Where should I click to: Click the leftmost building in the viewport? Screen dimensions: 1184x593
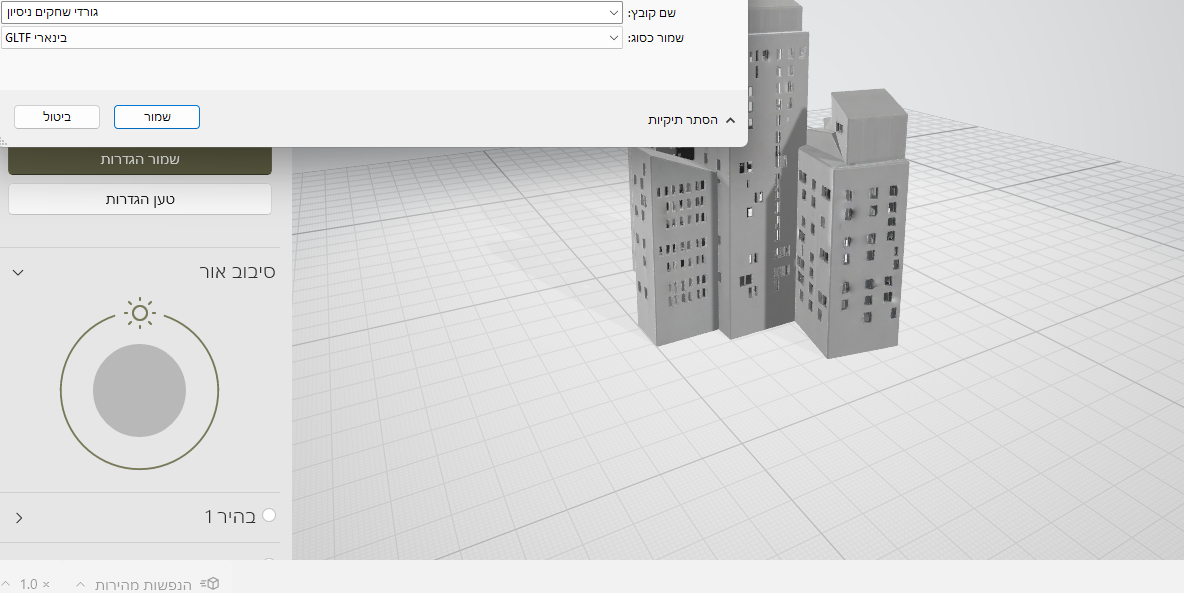(675, 250)
